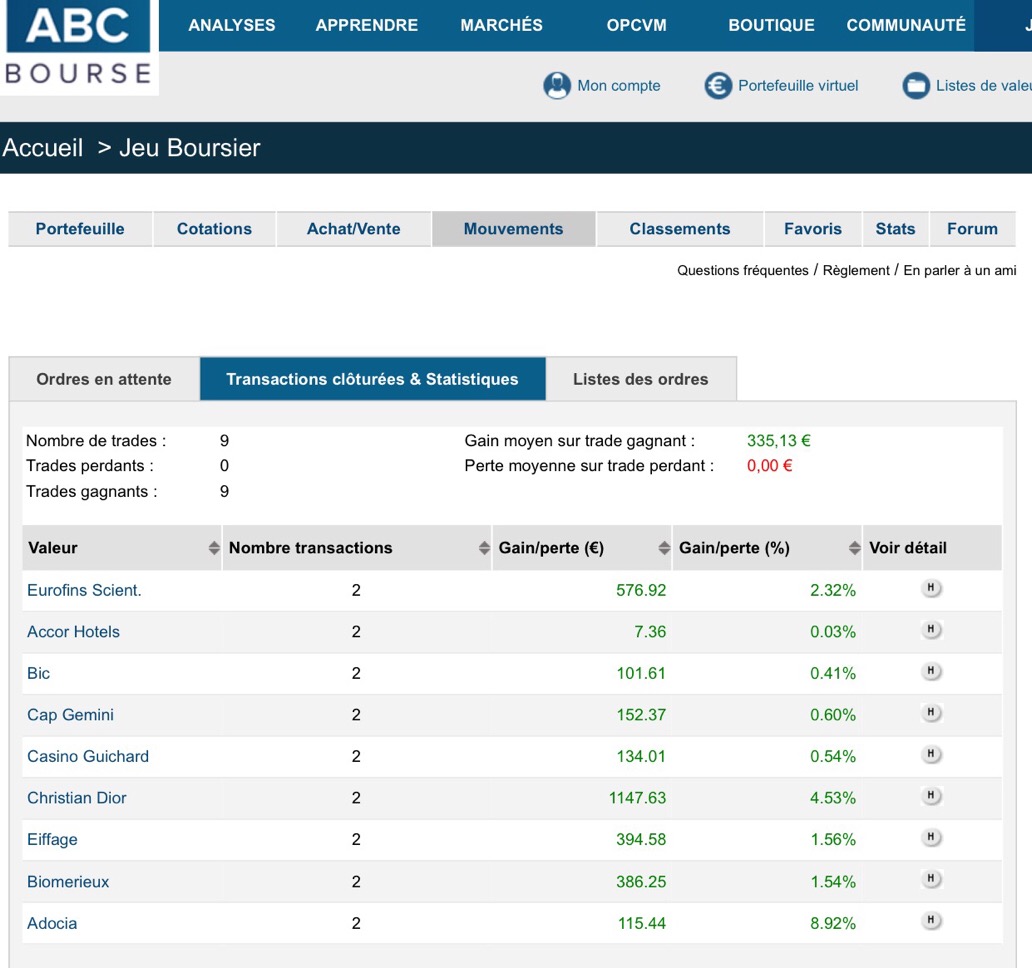Open the Adocia stock link

52,923
